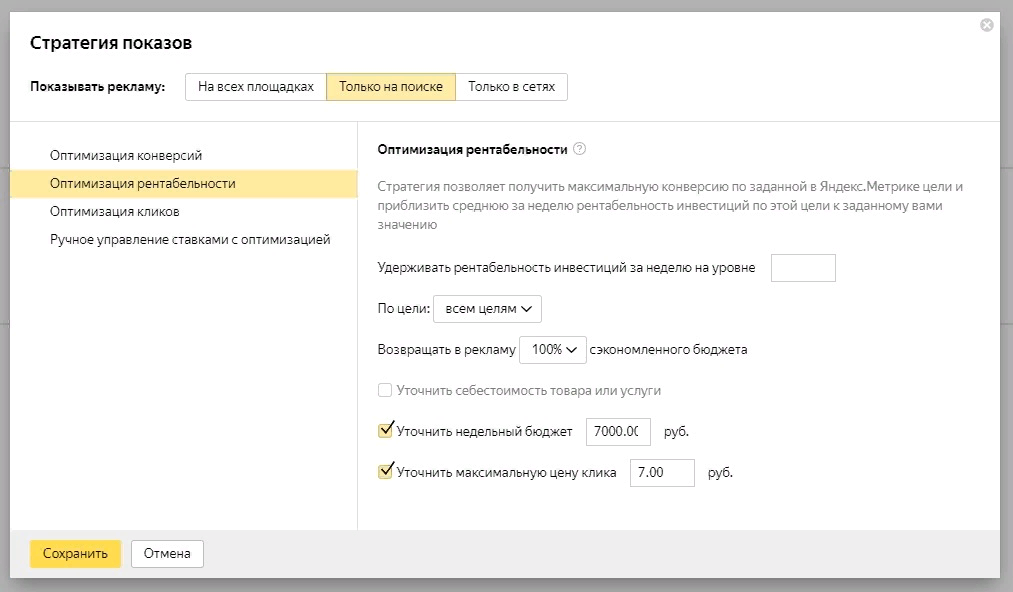Tick the Уточнить себестоимость товара или услуги checkbox
Viewport: 1013px width, 592px height.
click(385, 391)
